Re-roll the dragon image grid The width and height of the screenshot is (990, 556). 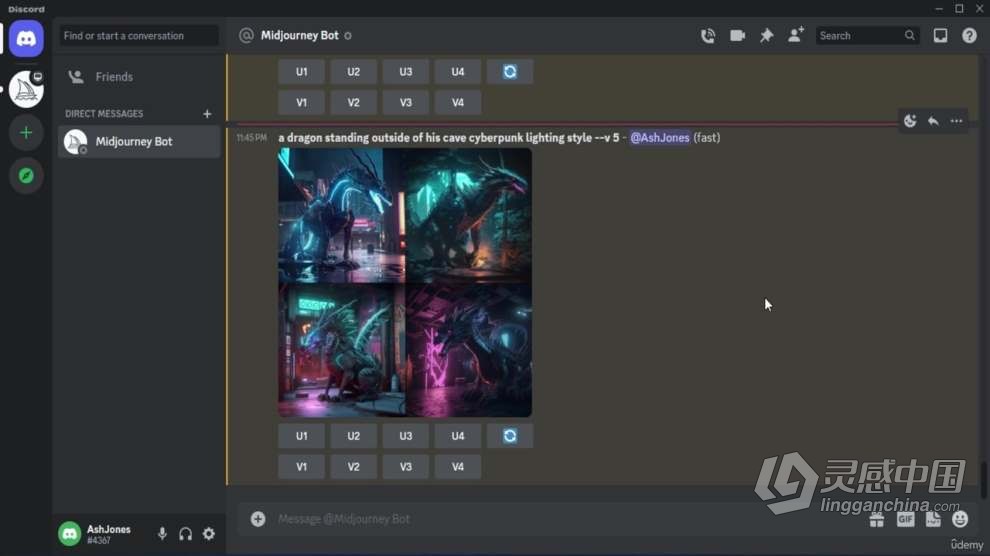(510, 436)
